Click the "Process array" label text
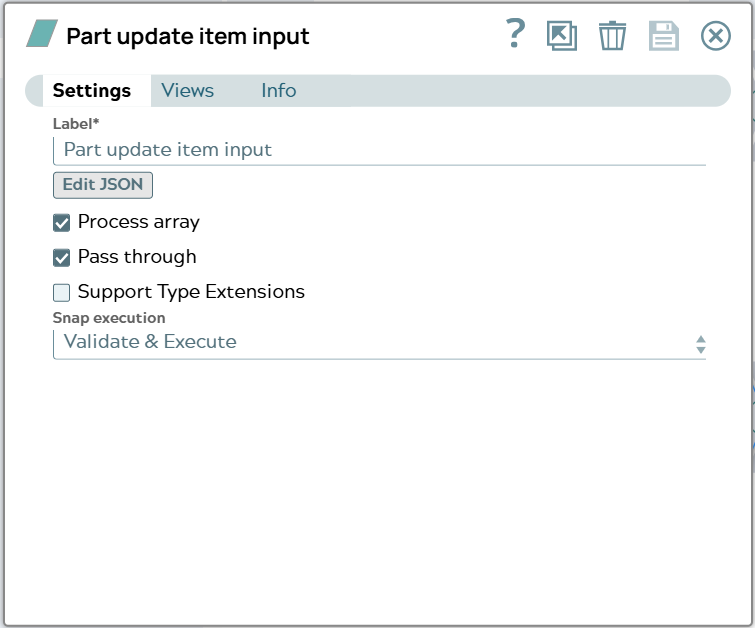Viewport: 755px width, 628px height. click(139, 222)
